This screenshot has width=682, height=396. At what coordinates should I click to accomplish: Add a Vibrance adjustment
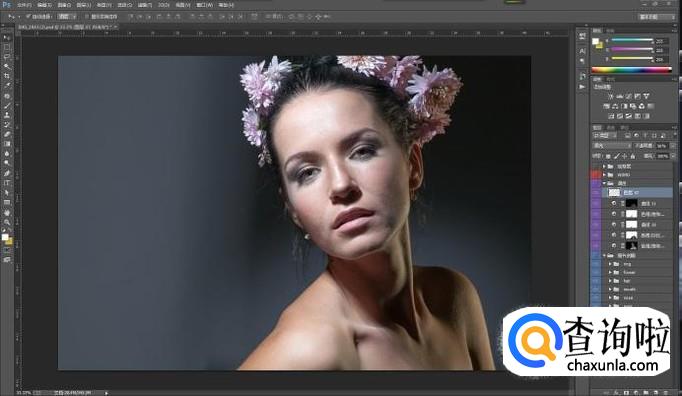click(x=646, y=96)
